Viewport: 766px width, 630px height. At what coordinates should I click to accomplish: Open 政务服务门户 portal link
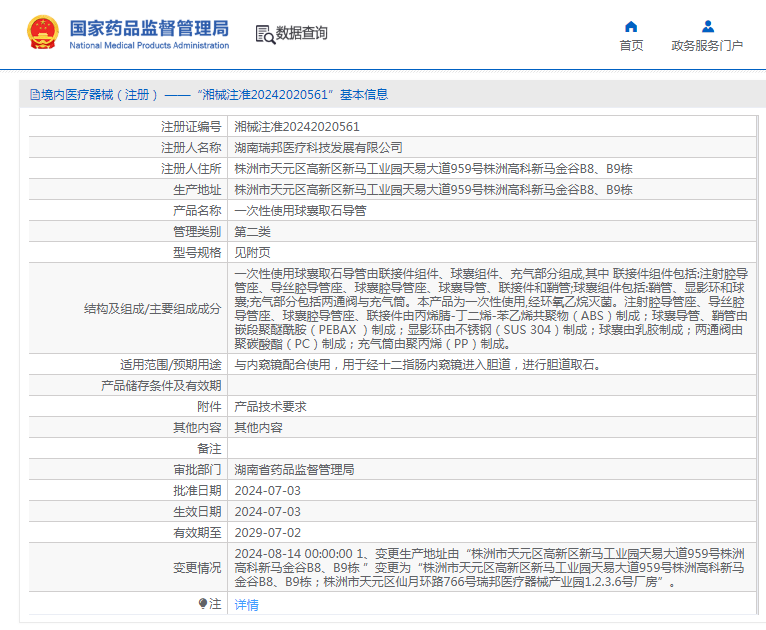coord(707,45)
